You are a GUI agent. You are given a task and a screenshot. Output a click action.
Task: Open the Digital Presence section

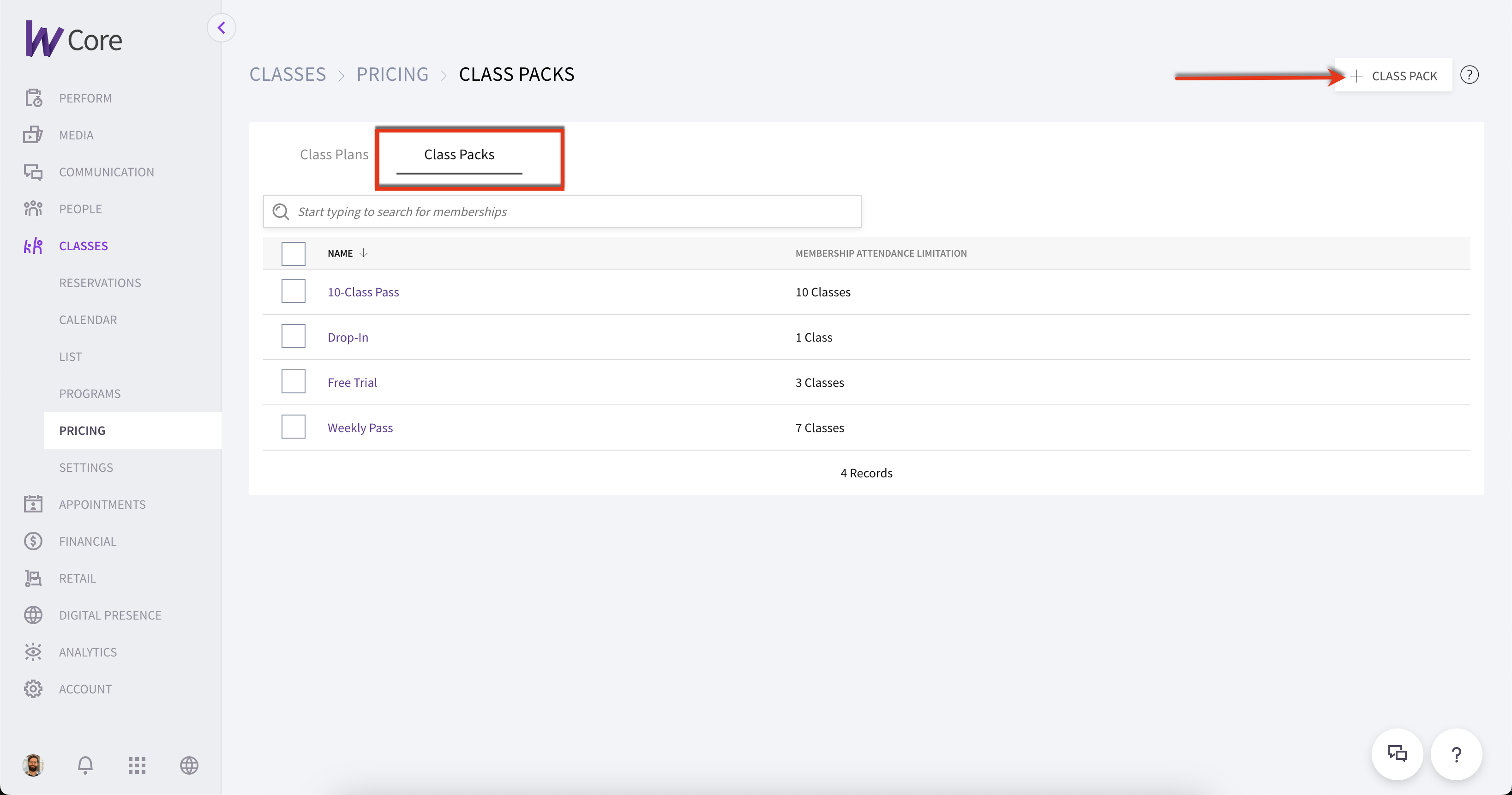(x=110, y=615)
